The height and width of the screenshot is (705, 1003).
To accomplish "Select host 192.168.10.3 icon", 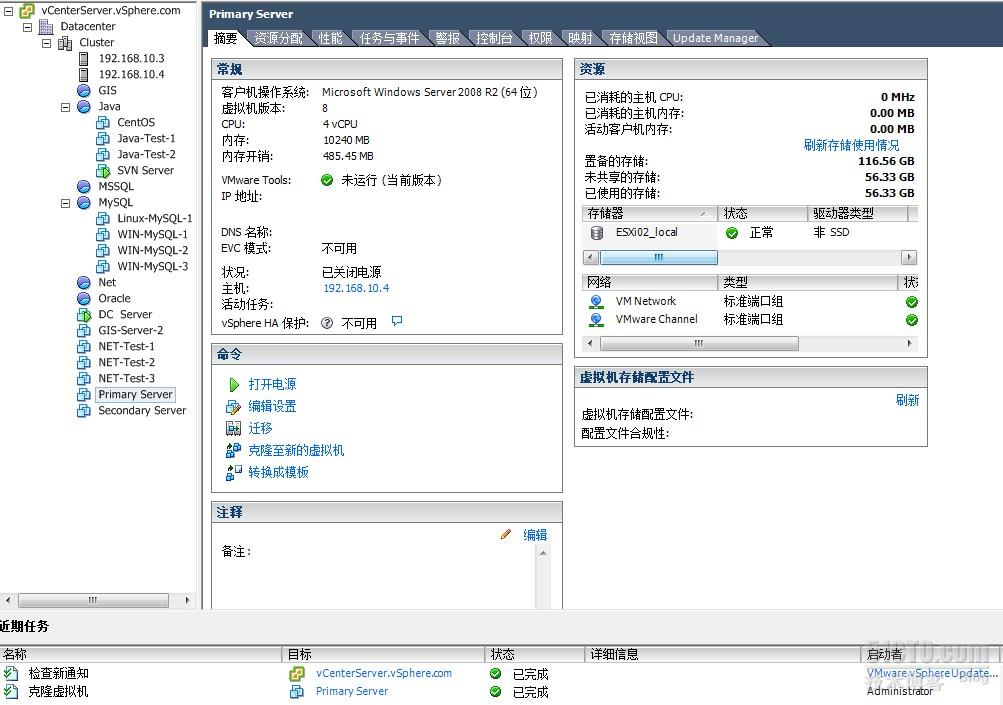I will pos(84,58).
